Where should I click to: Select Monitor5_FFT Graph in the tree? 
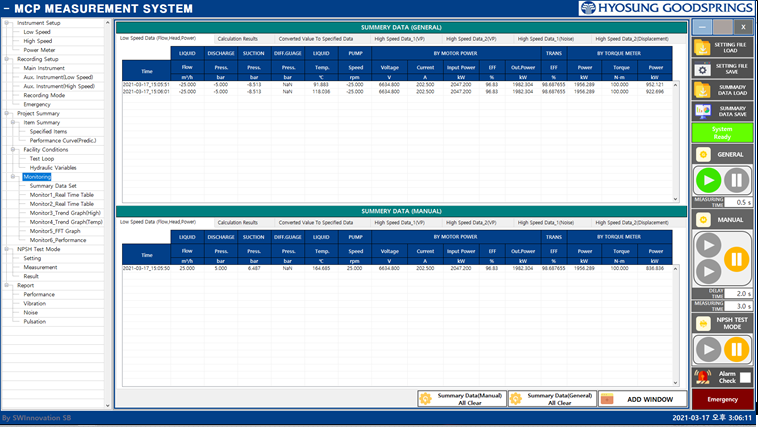pos(55,231)
